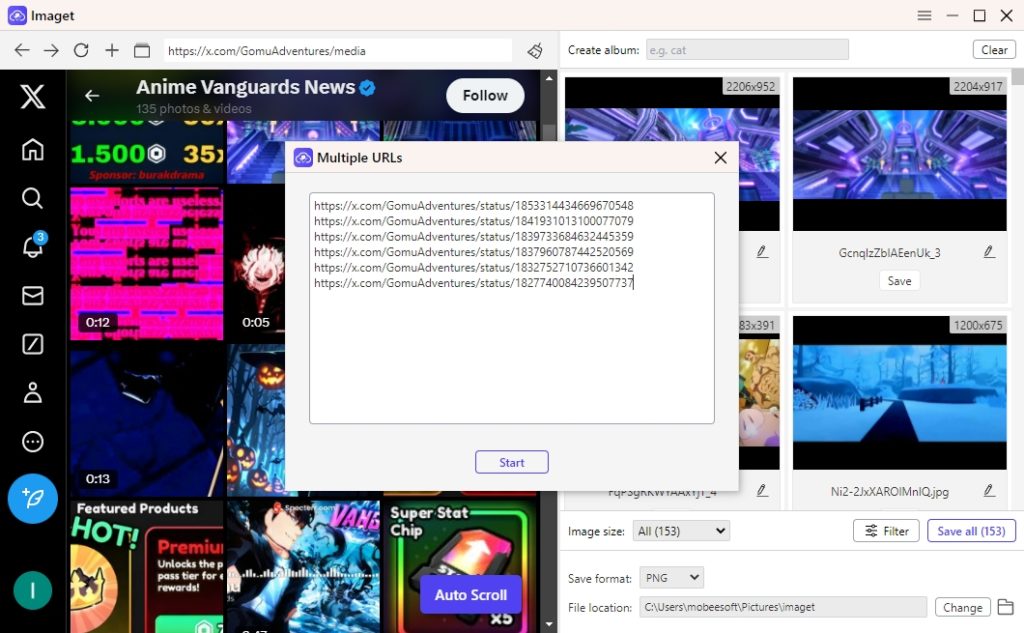Open X search magnifier icon
This screenshot has width=1024, height=633.
click(x=33, y=198)
